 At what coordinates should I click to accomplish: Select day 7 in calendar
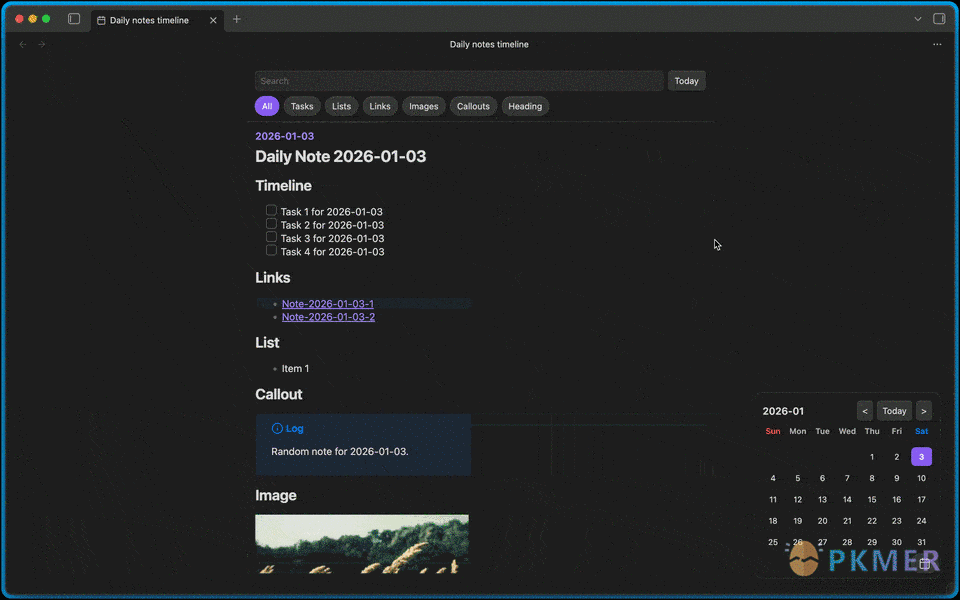(x=847, y=478)
